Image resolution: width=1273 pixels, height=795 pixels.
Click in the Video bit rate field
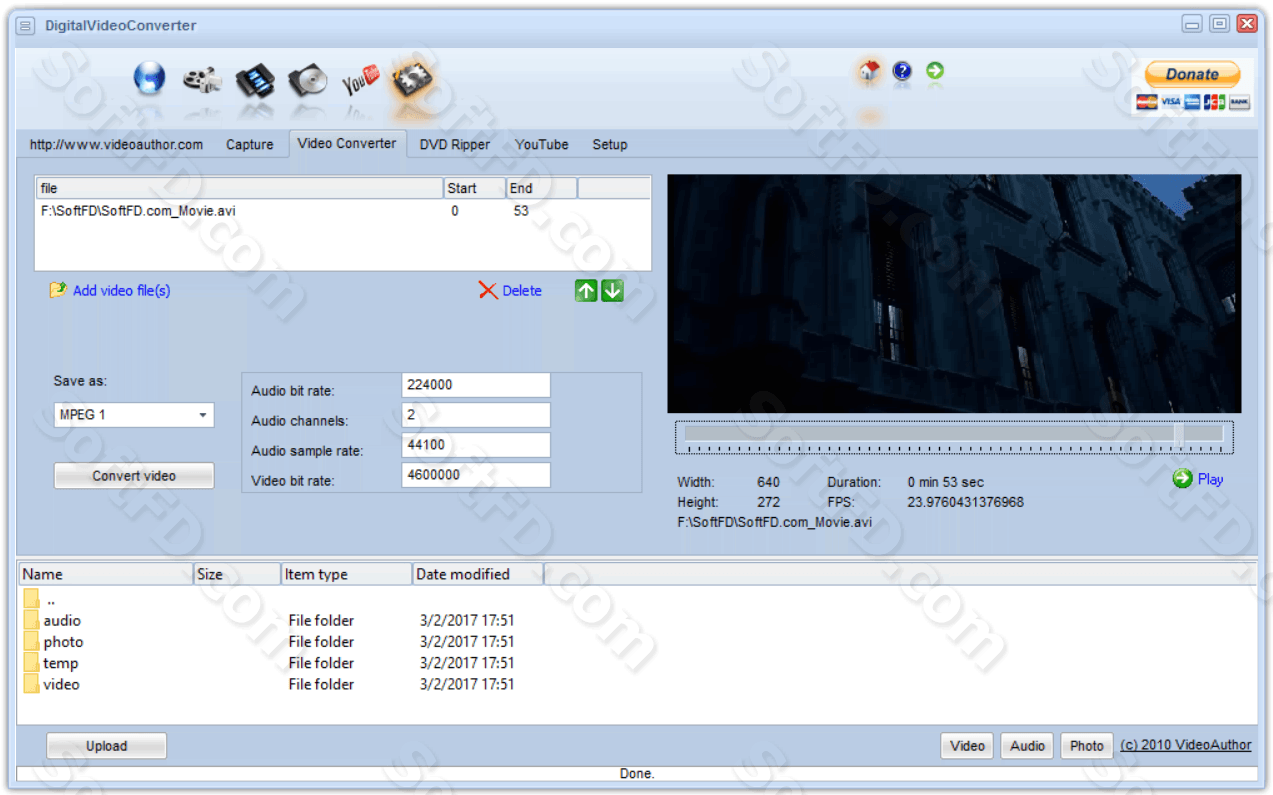point(476,475)
